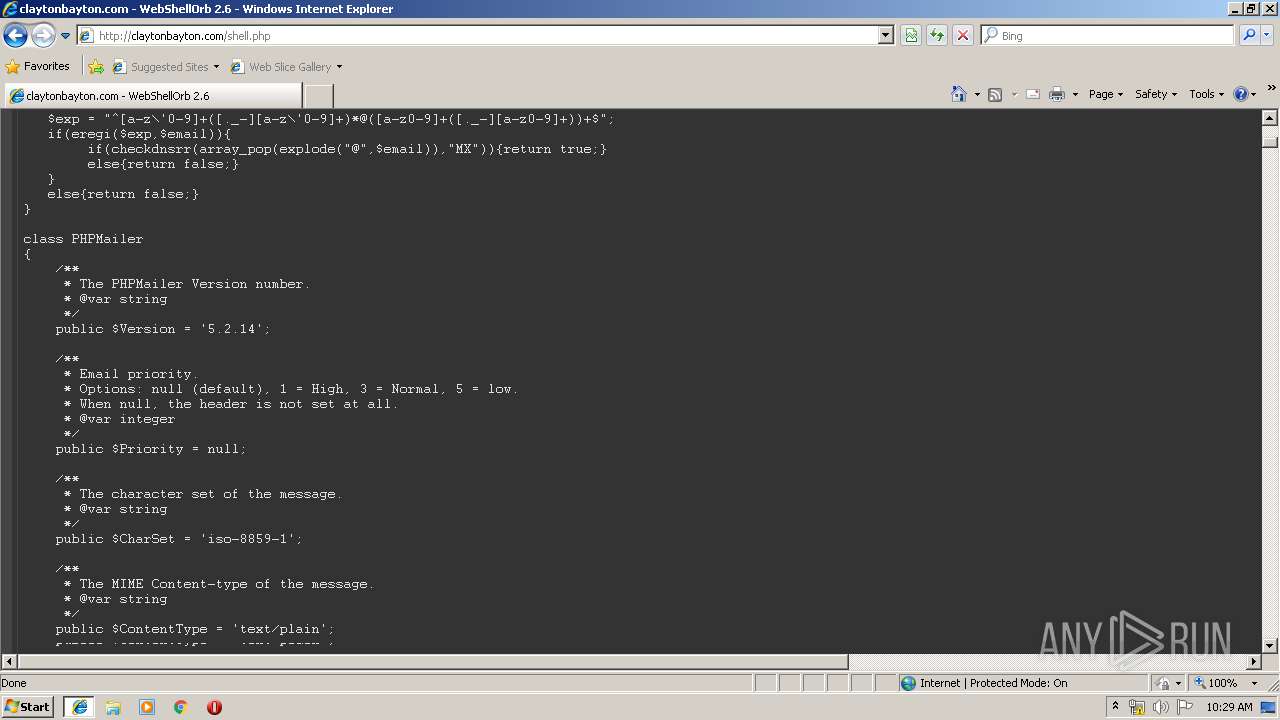Show hidden system tray icons
1280x720 pixels.
[1115, 707]
